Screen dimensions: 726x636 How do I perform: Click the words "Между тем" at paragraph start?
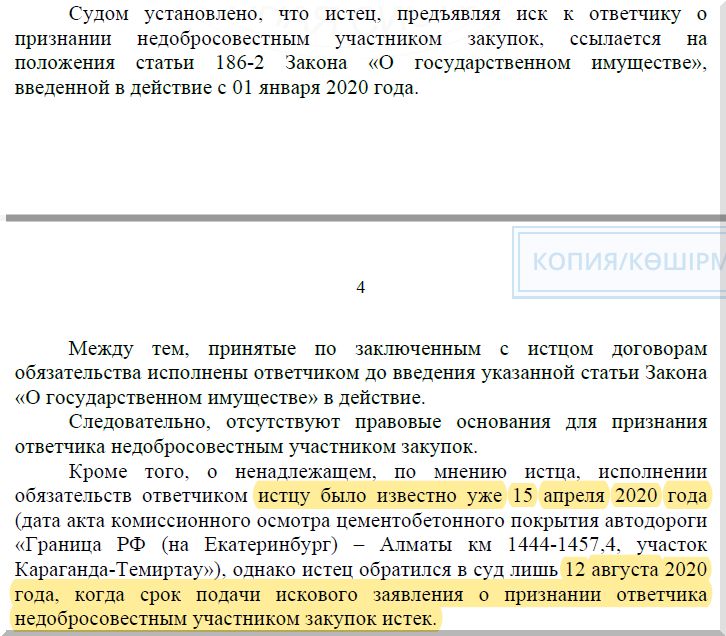click(128, 349)
